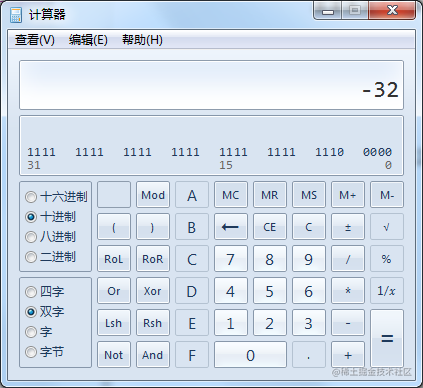
Task: Click the reciprocal 1/x button
Action: pyautogui.click(x=387, y=291)
